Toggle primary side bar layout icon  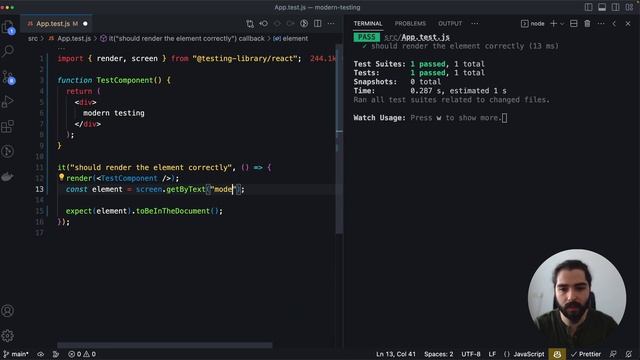(589, 7)
